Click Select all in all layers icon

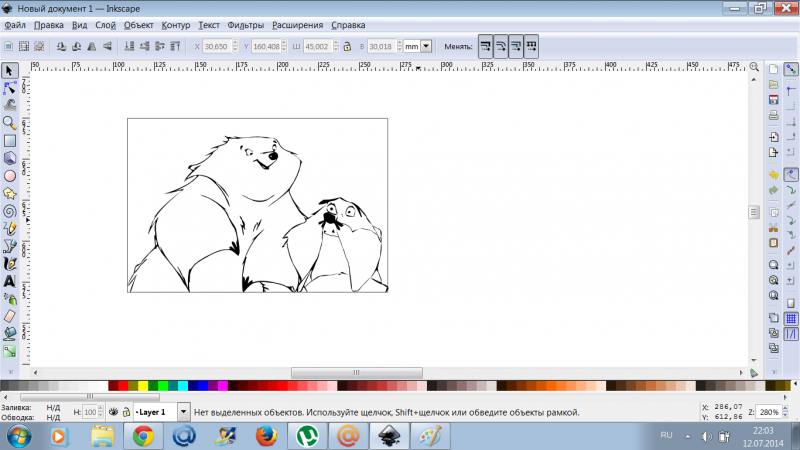click(x=24, y=46)
